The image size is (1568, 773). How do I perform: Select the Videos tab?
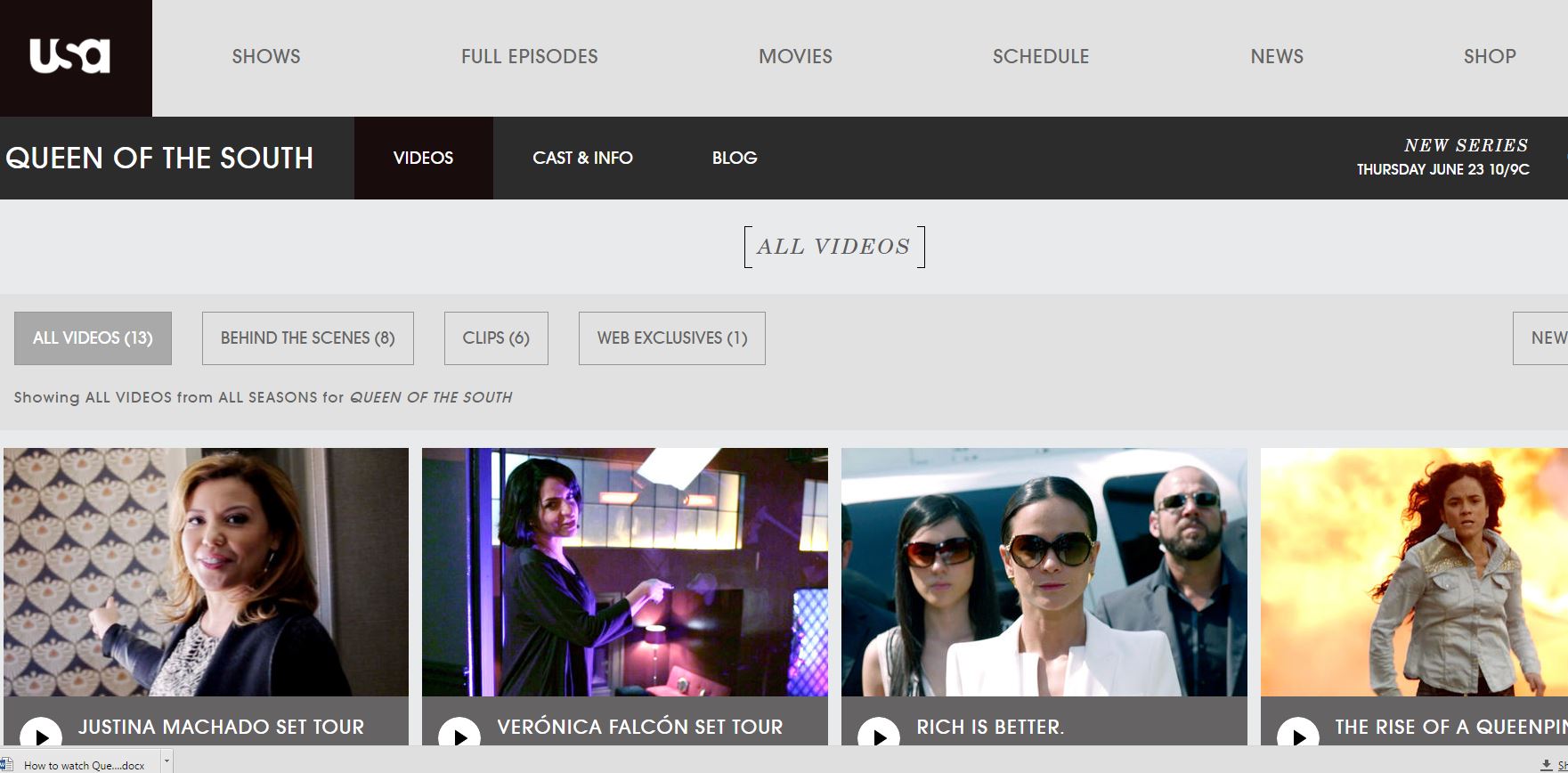point(424,158)
